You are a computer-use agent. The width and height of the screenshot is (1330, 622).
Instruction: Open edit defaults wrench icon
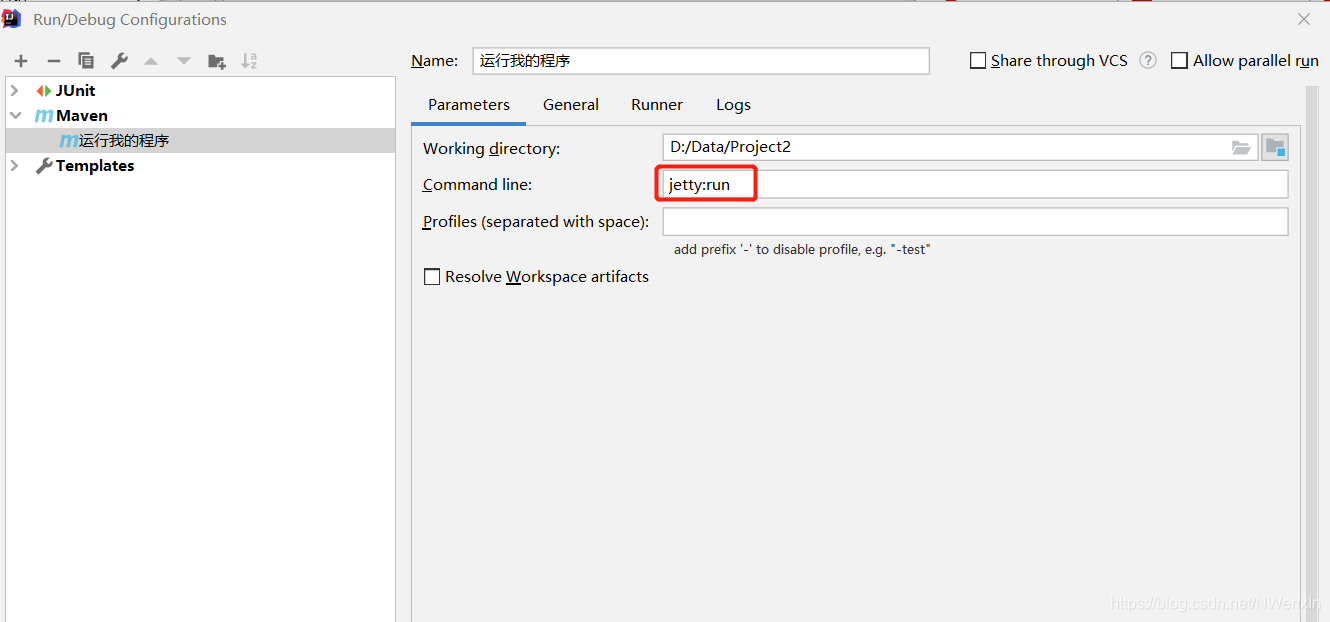point(119,61)
